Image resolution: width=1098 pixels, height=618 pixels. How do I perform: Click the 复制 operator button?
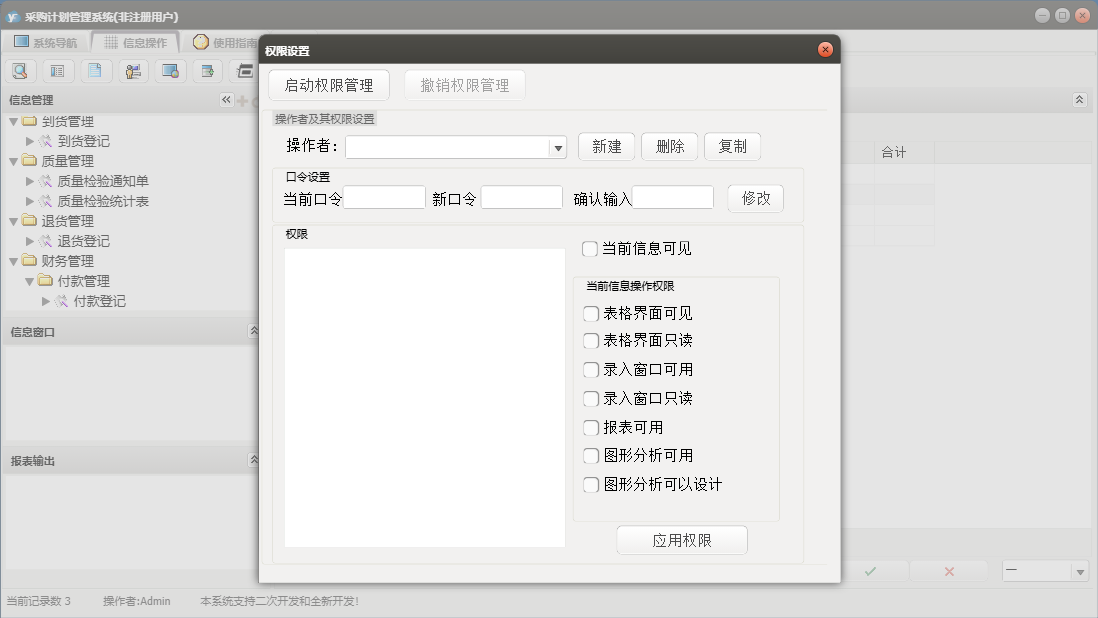(732, 146)
